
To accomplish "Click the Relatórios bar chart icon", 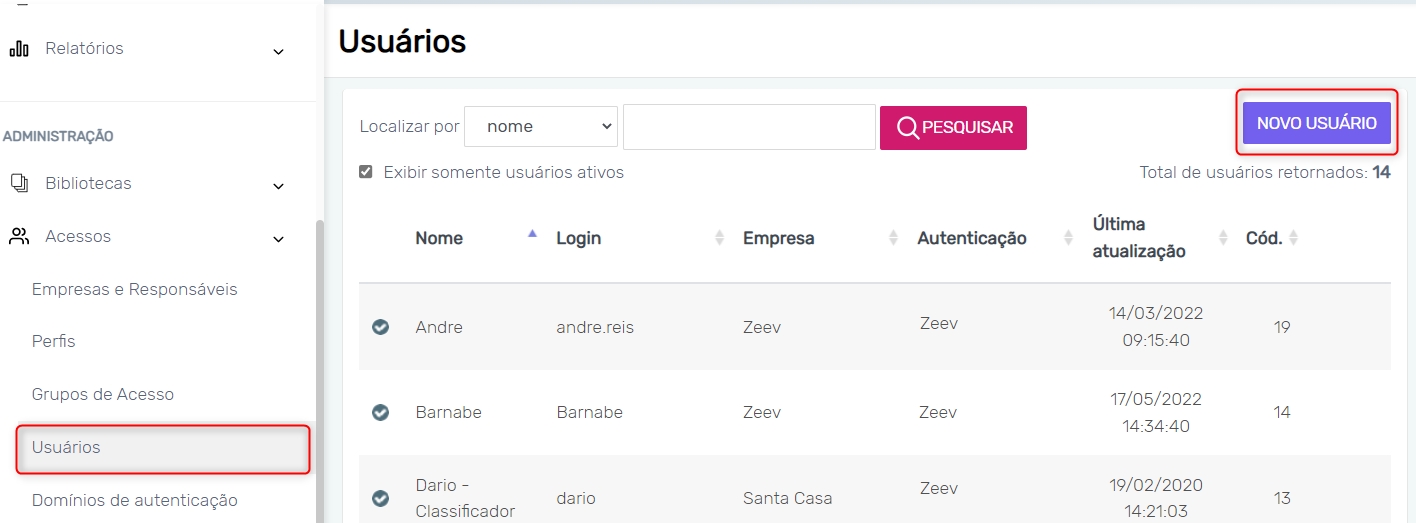I will pos(18,49).
